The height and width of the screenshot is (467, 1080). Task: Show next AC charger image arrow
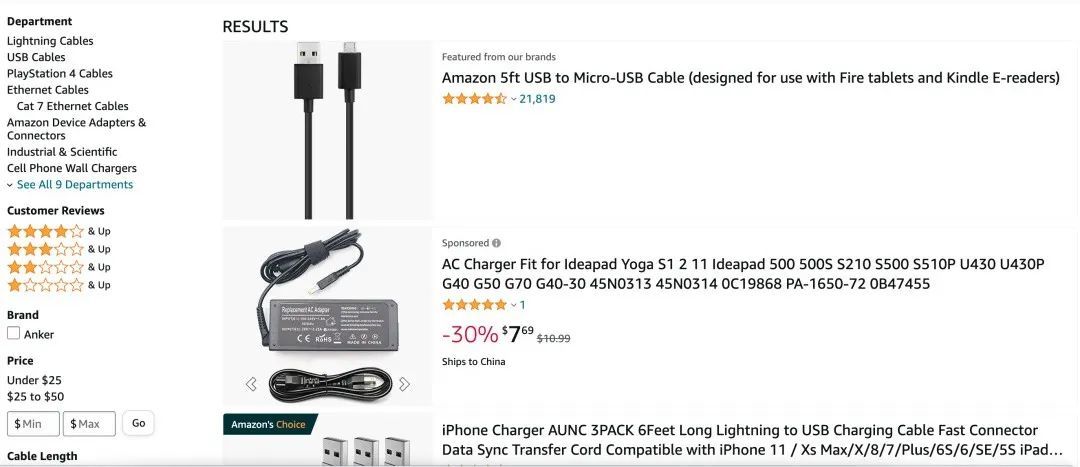[x=404, y=384]
